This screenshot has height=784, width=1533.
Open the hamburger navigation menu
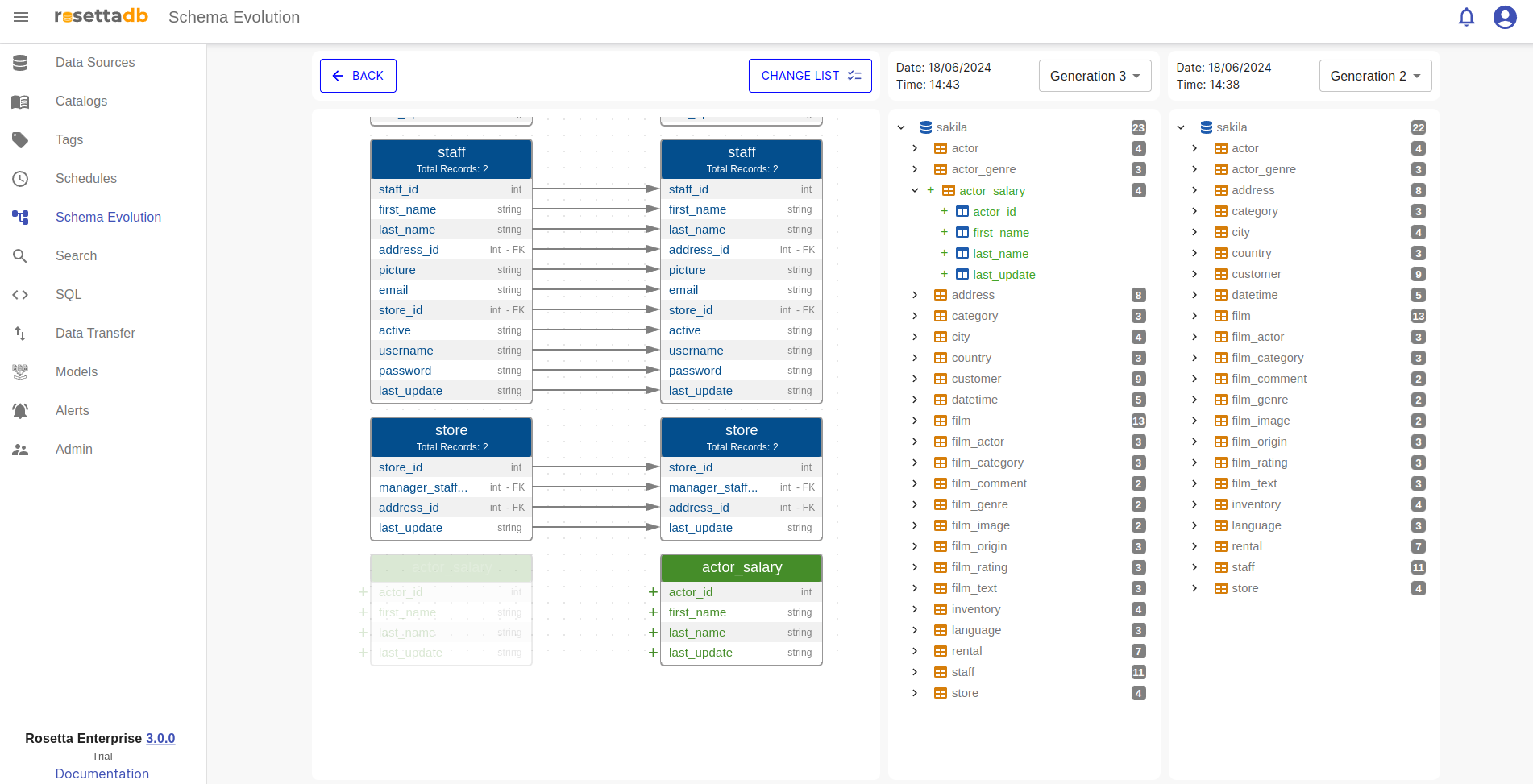[x=21, y=17]
